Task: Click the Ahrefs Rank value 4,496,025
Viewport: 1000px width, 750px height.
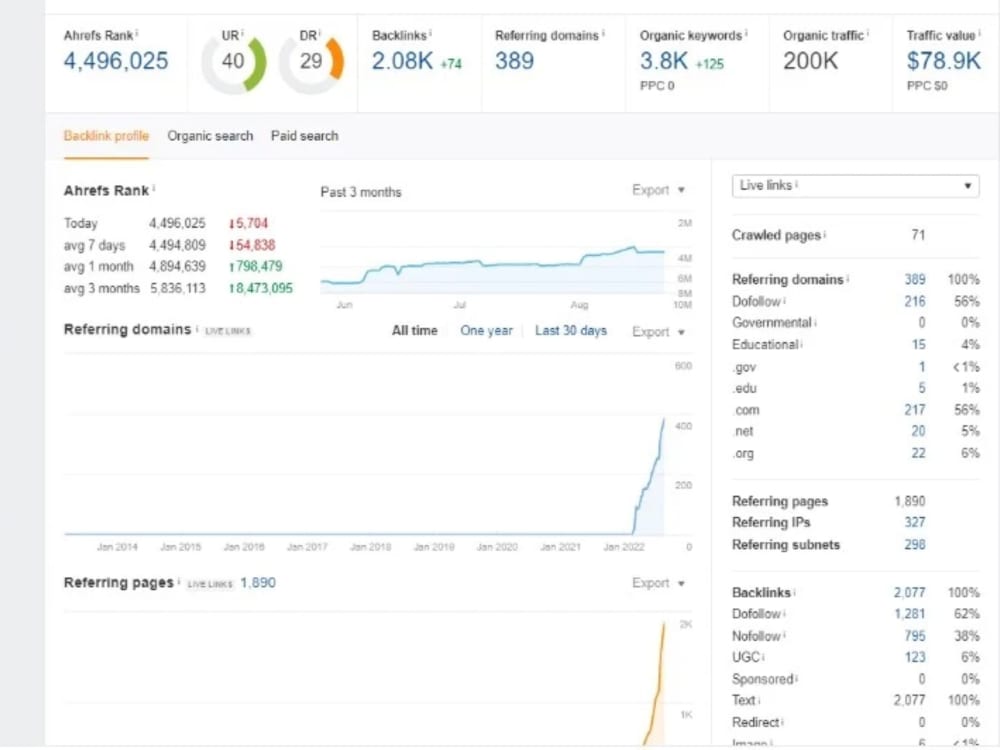Action: (116, 61)
